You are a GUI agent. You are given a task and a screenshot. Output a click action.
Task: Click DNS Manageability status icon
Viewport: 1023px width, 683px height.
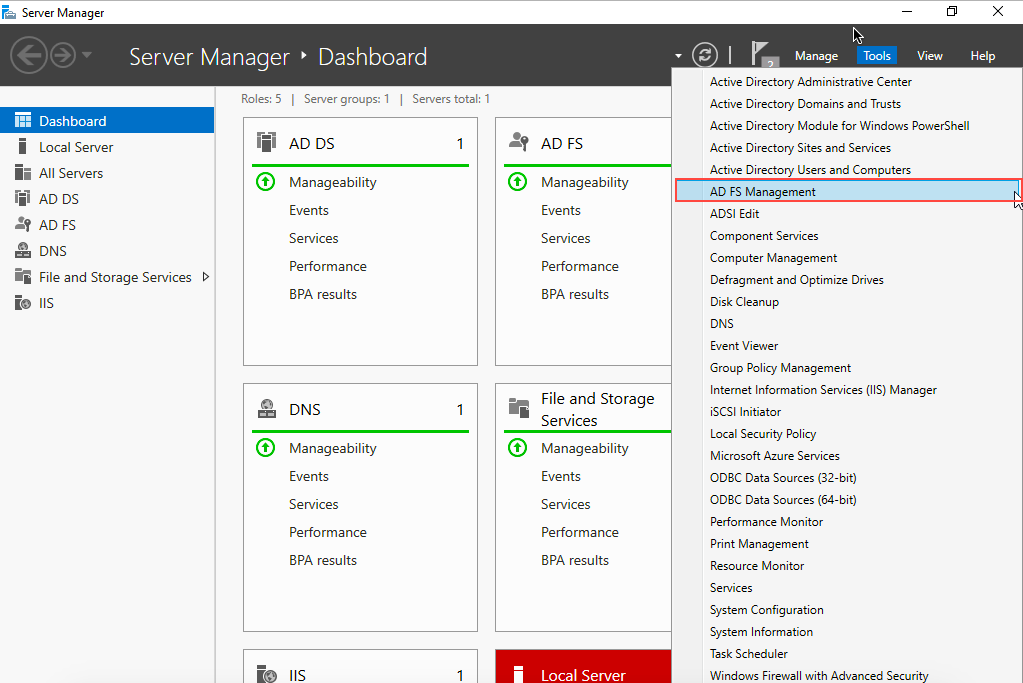point(266,448)
